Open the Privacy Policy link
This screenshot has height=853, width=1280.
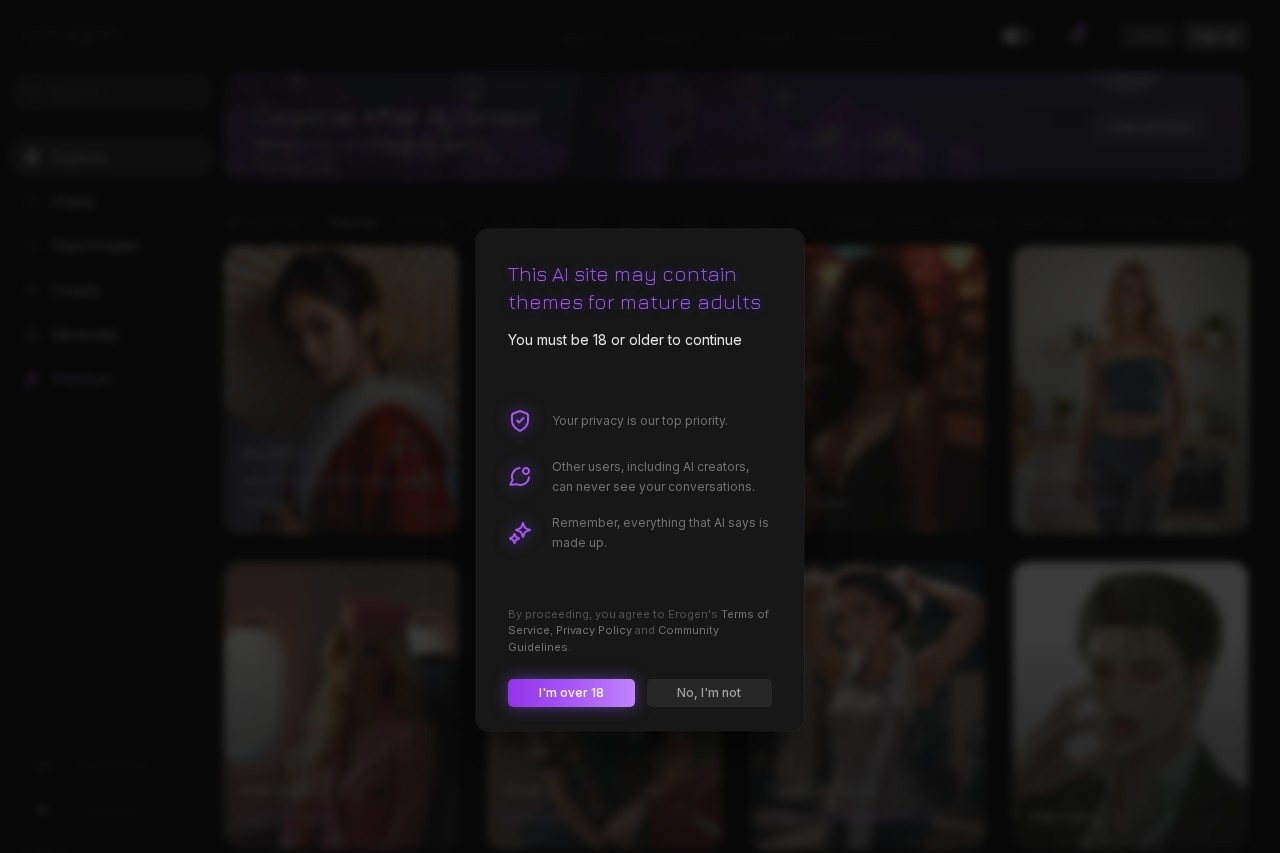point(594,630)
